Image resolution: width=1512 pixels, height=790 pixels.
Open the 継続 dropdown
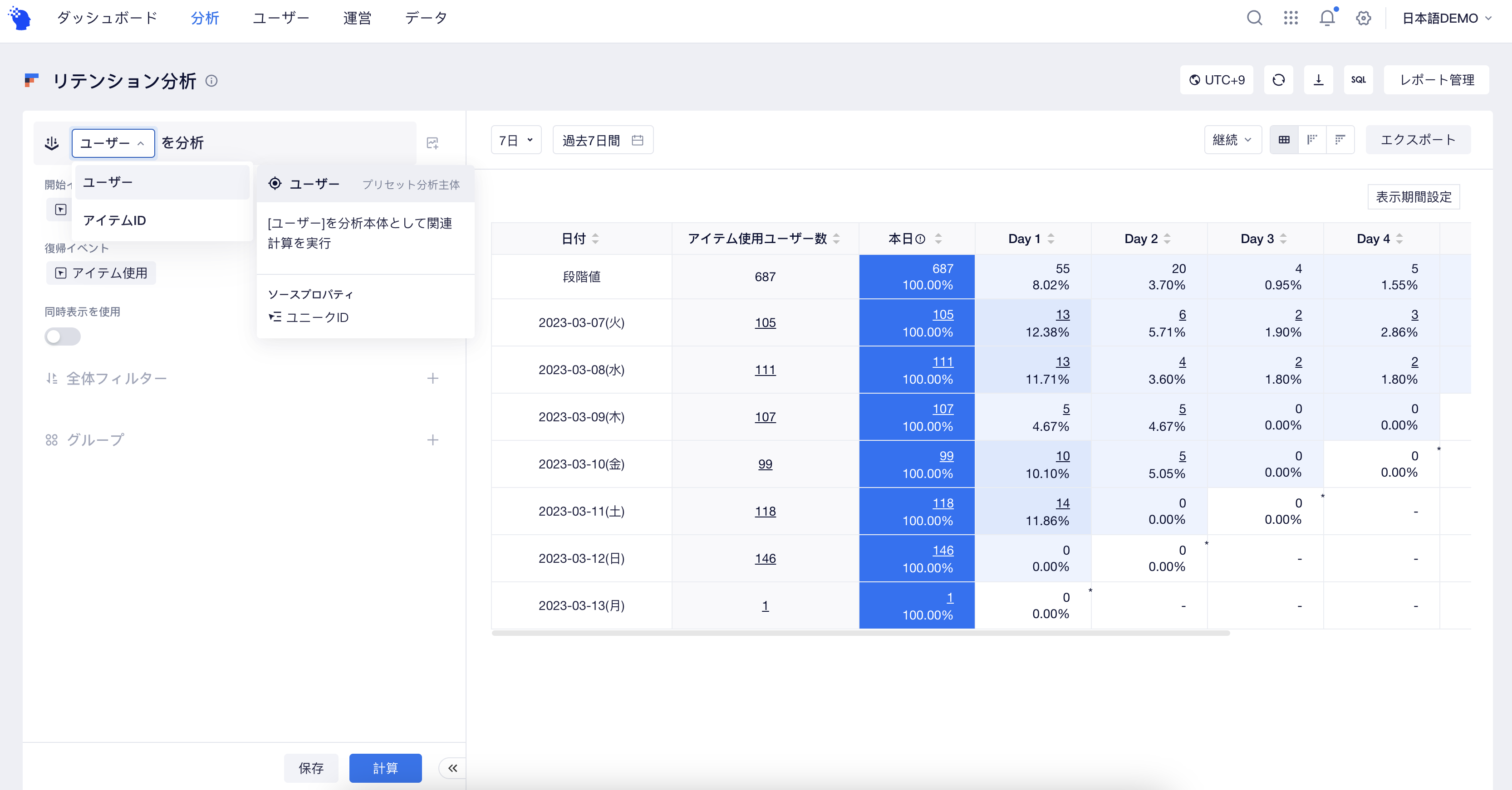tap(1232, 140)
